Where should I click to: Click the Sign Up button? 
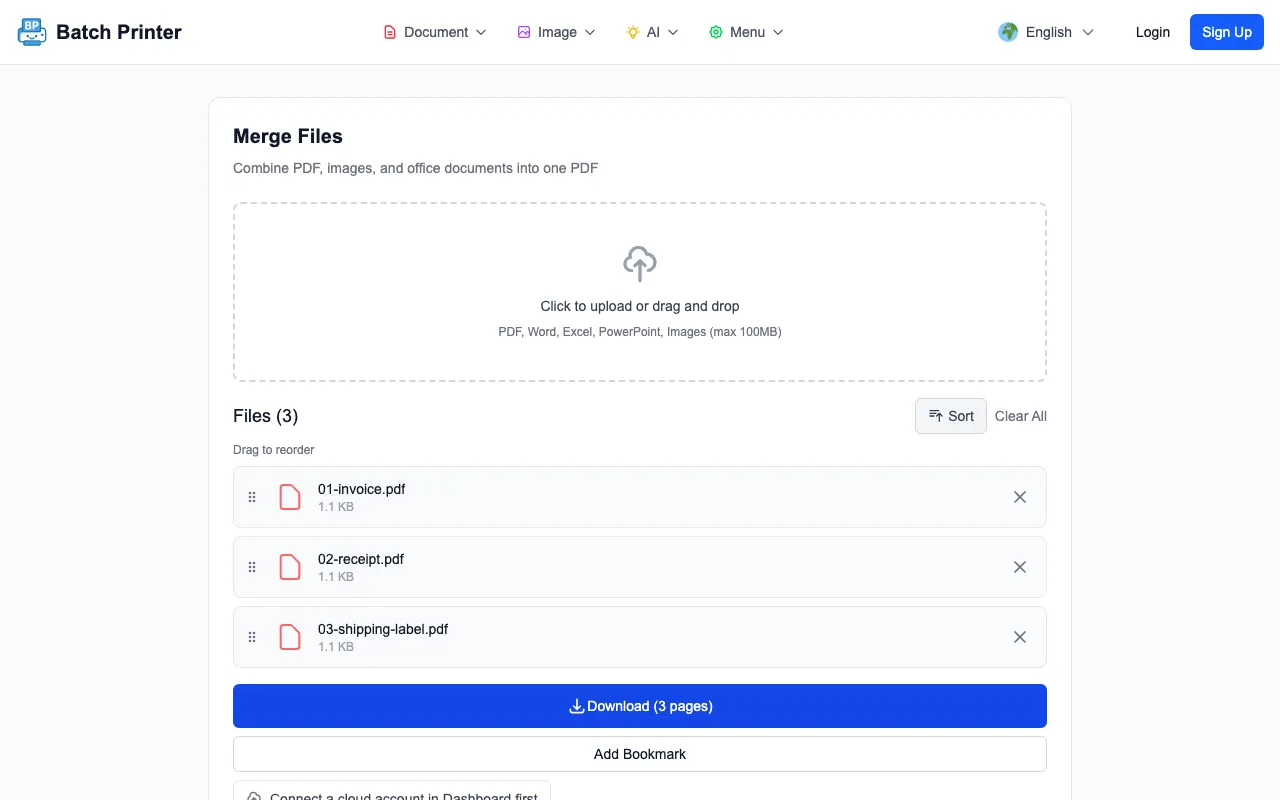point(1227,32)
